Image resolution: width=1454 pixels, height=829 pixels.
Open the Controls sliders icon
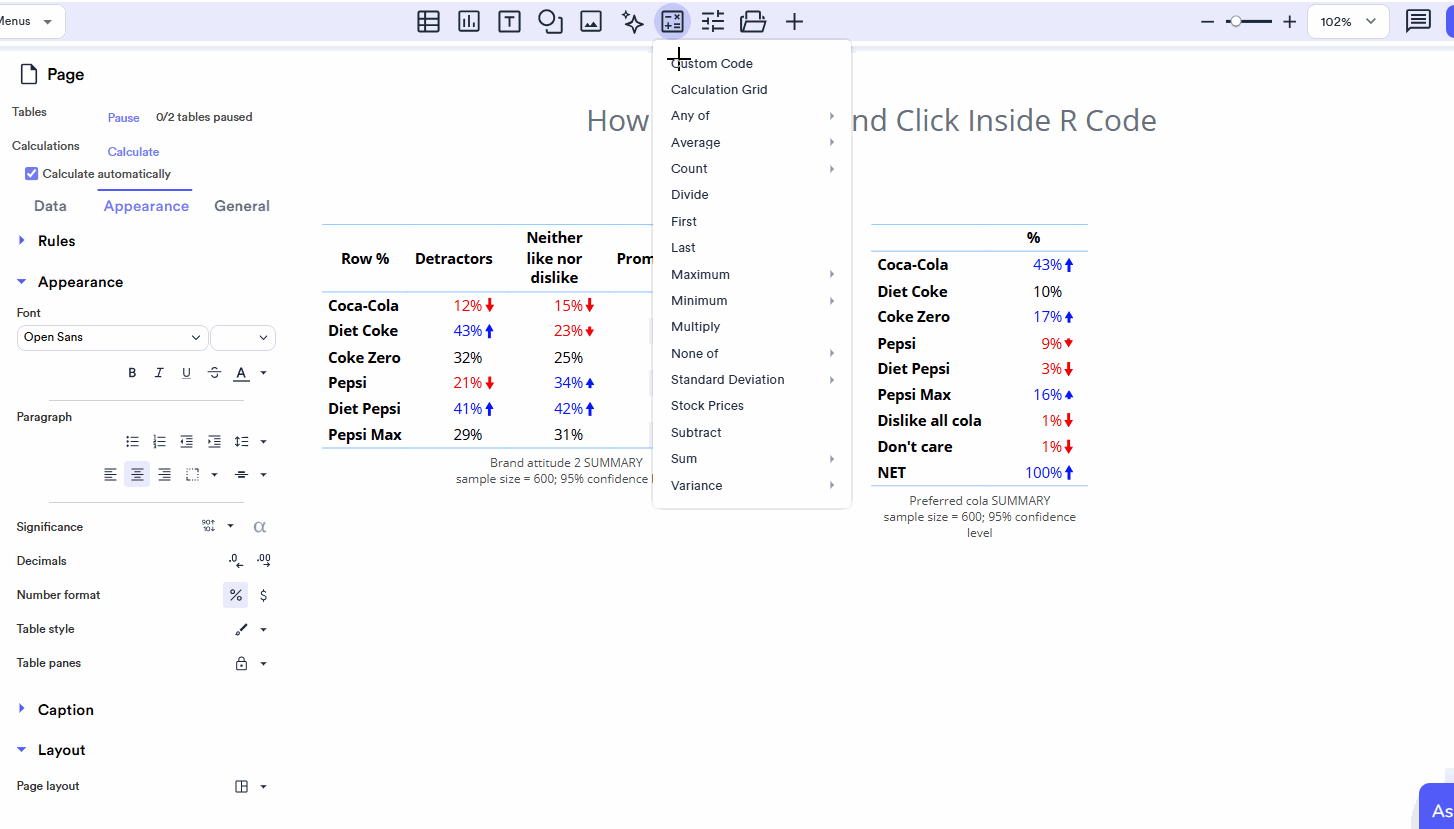pos(713,21)
